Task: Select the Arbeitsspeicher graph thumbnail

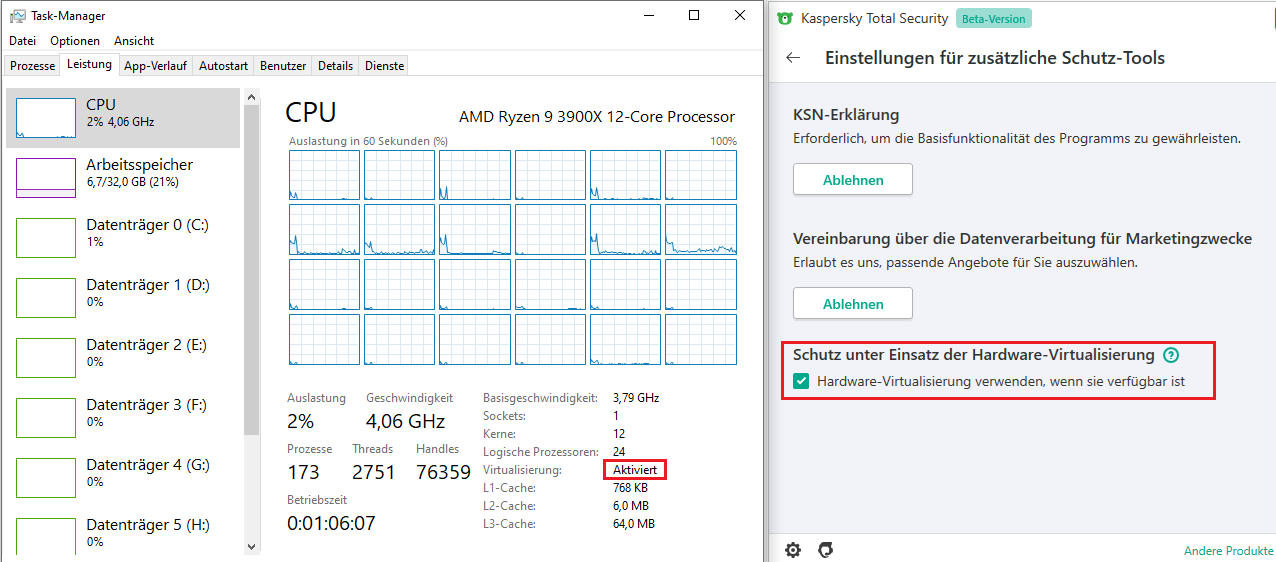Action: [x=46, y=178]
